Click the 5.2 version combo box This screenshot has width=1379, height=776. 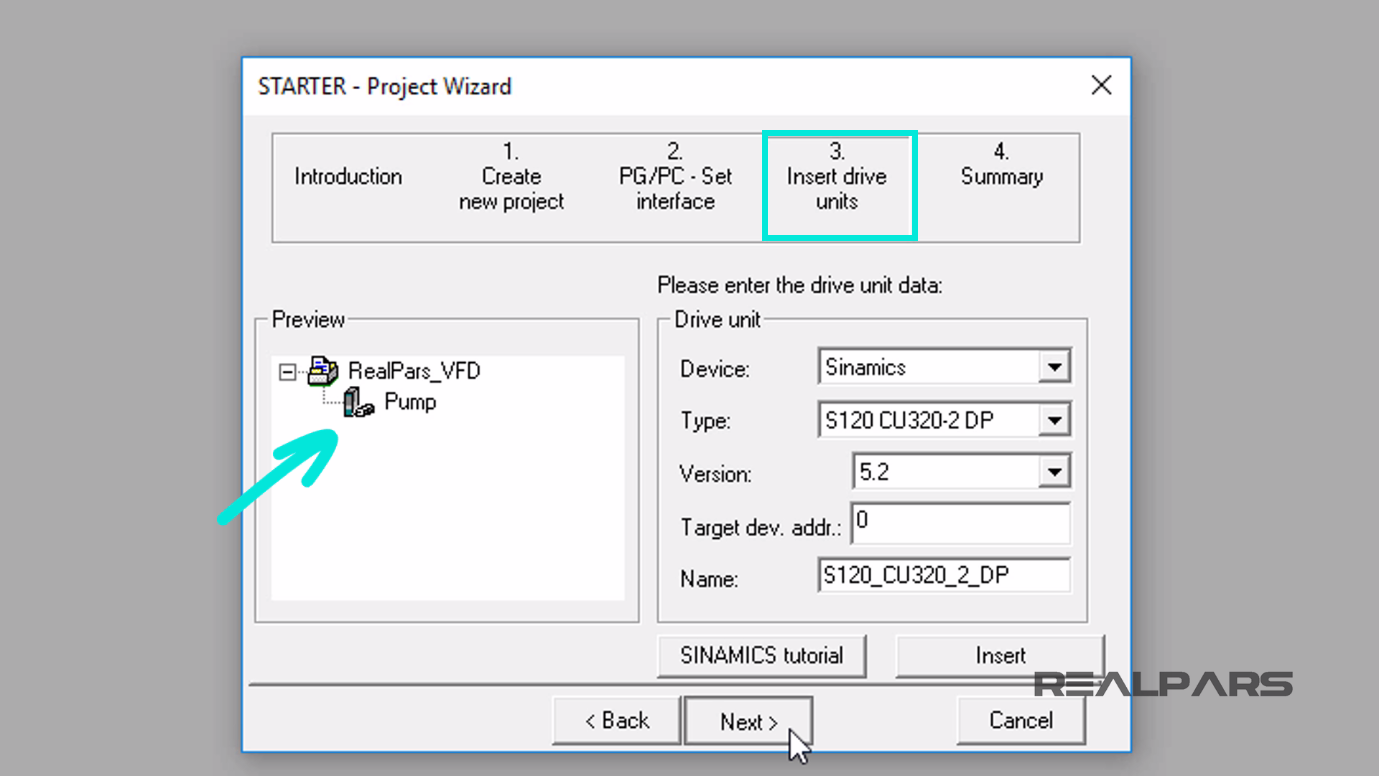[961, 472]
